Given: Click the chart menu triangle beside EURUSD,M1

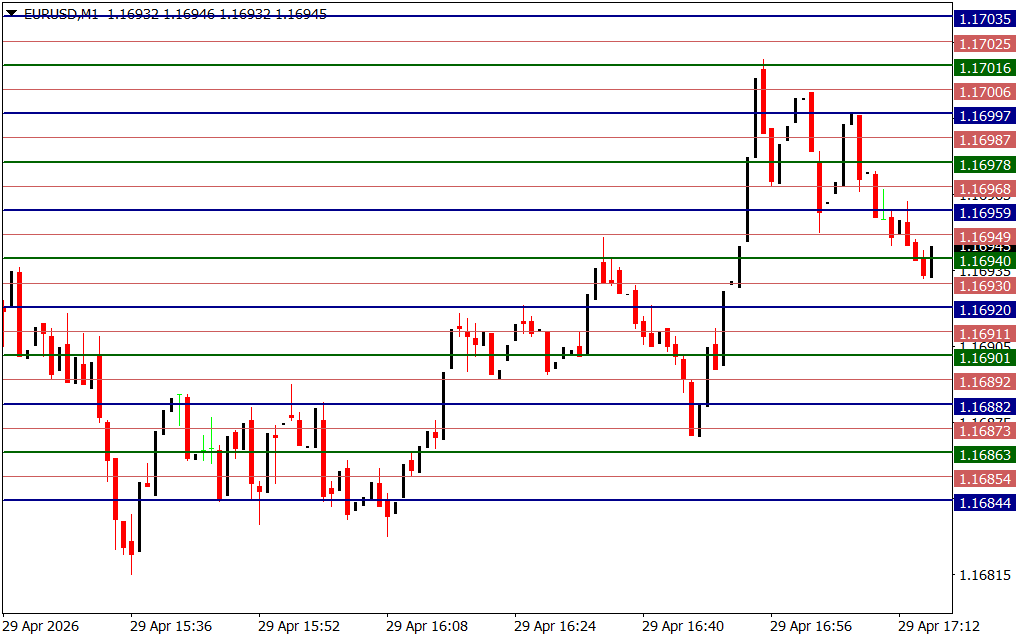Looking at the screenshot, I should tap(11, 13).
